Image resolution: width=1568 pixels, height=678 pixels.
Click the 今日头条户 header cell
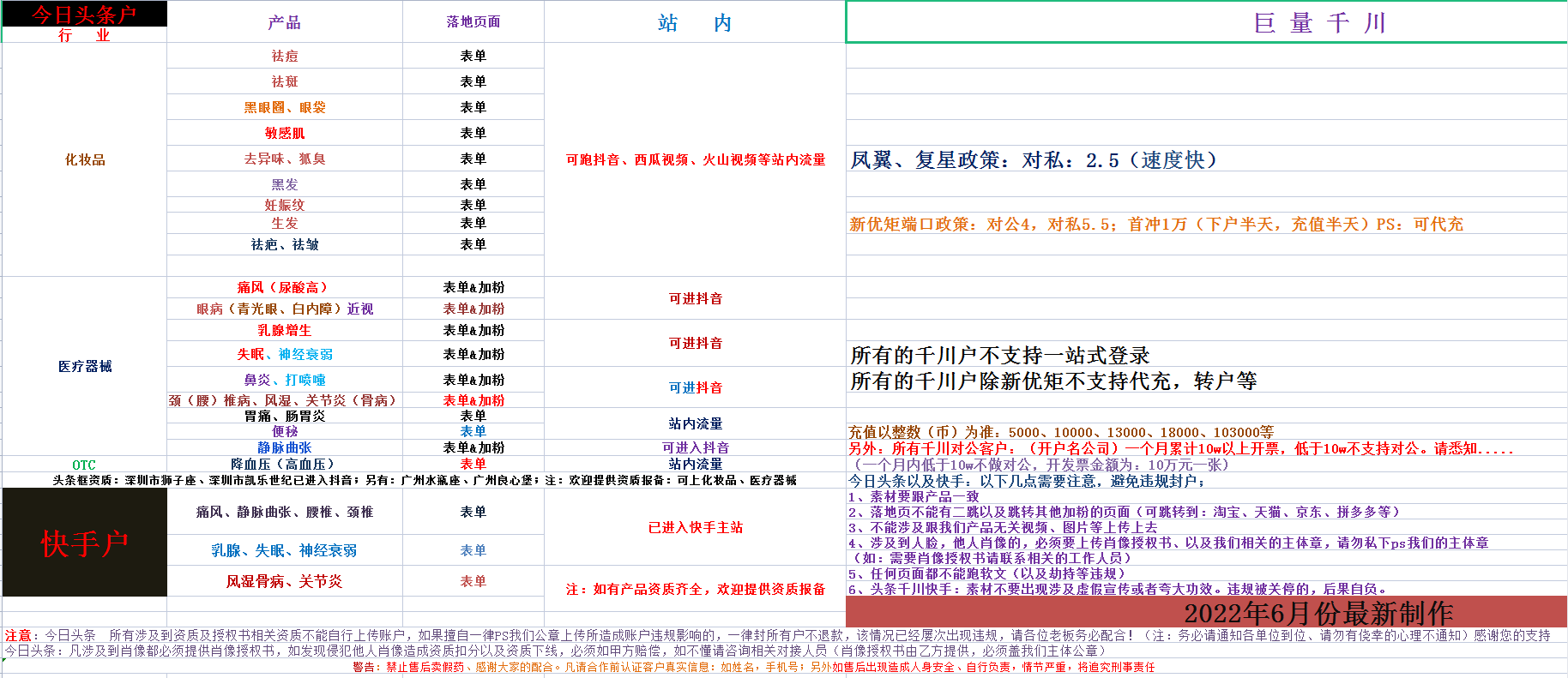(x=84, y=15)
